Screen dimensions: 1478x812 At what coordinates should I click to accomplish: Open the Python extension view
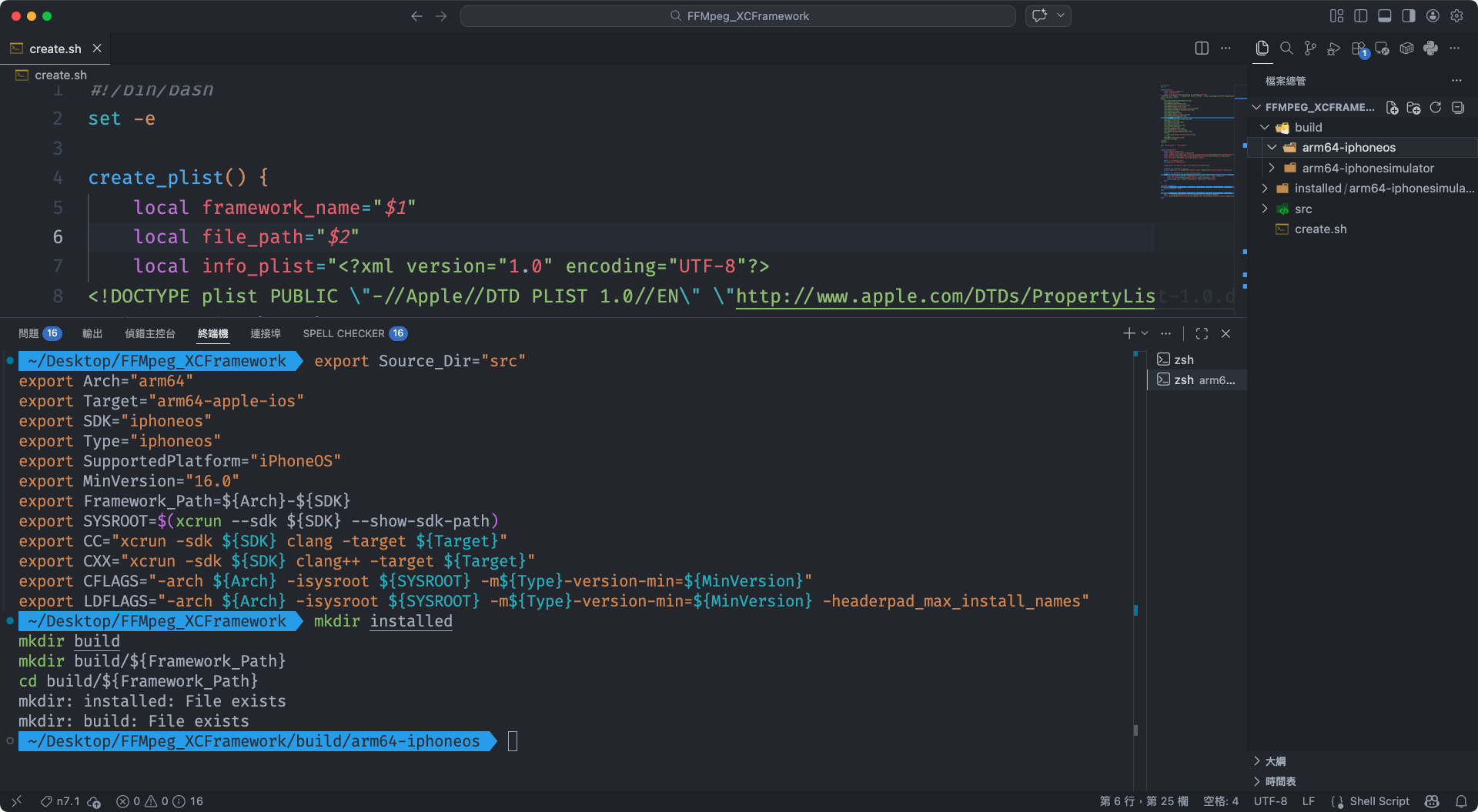pos(1430,48)
